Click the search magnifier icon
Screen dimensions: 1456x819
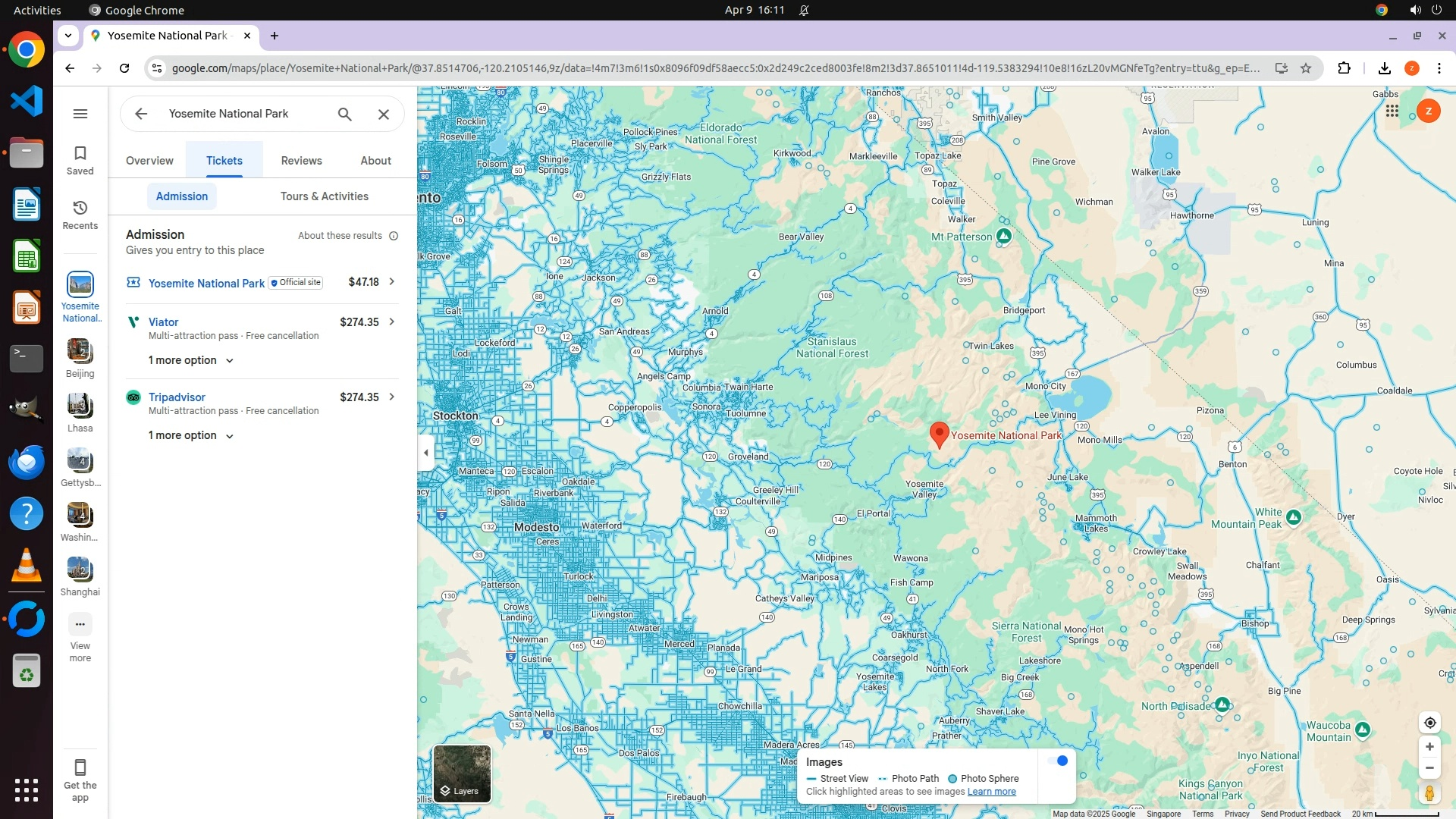[345, 114]
